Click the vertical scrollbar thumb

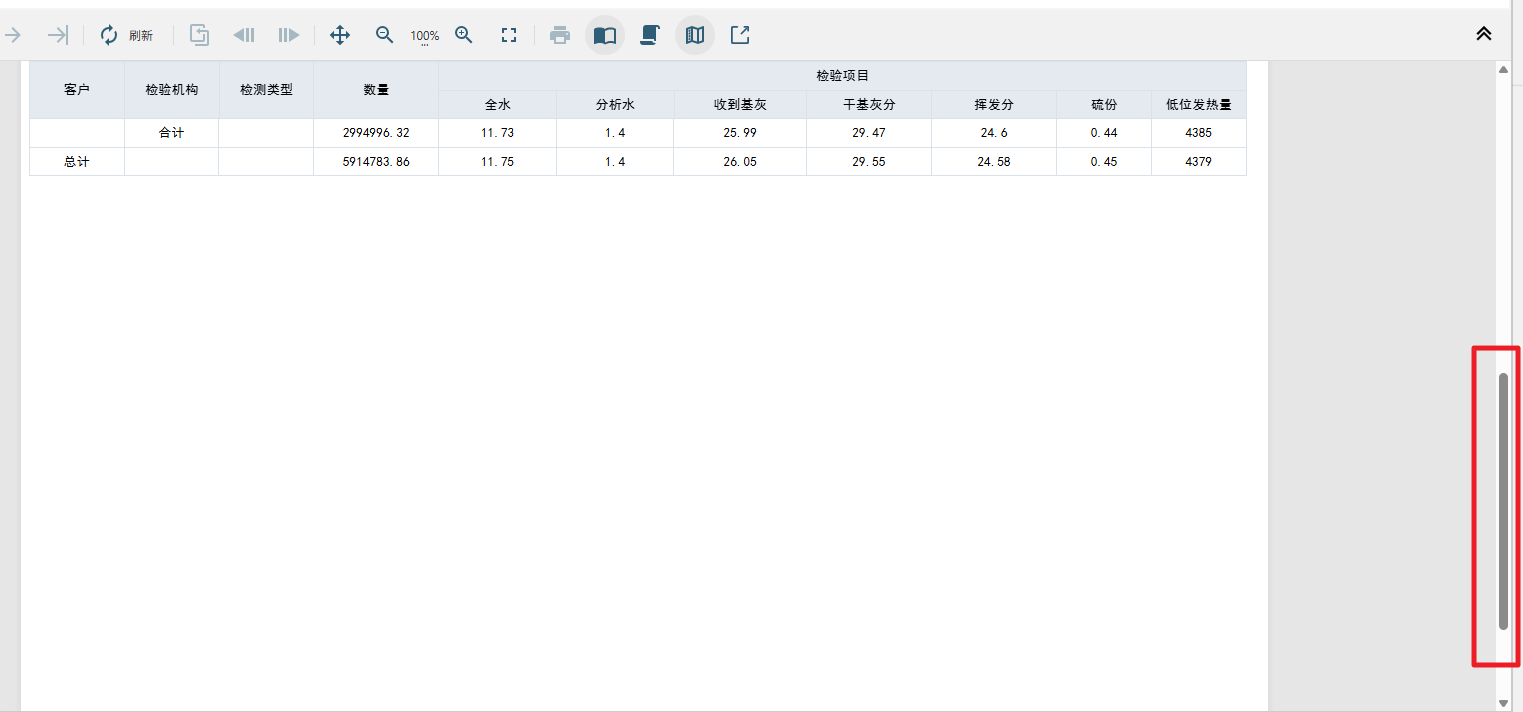1503,501
